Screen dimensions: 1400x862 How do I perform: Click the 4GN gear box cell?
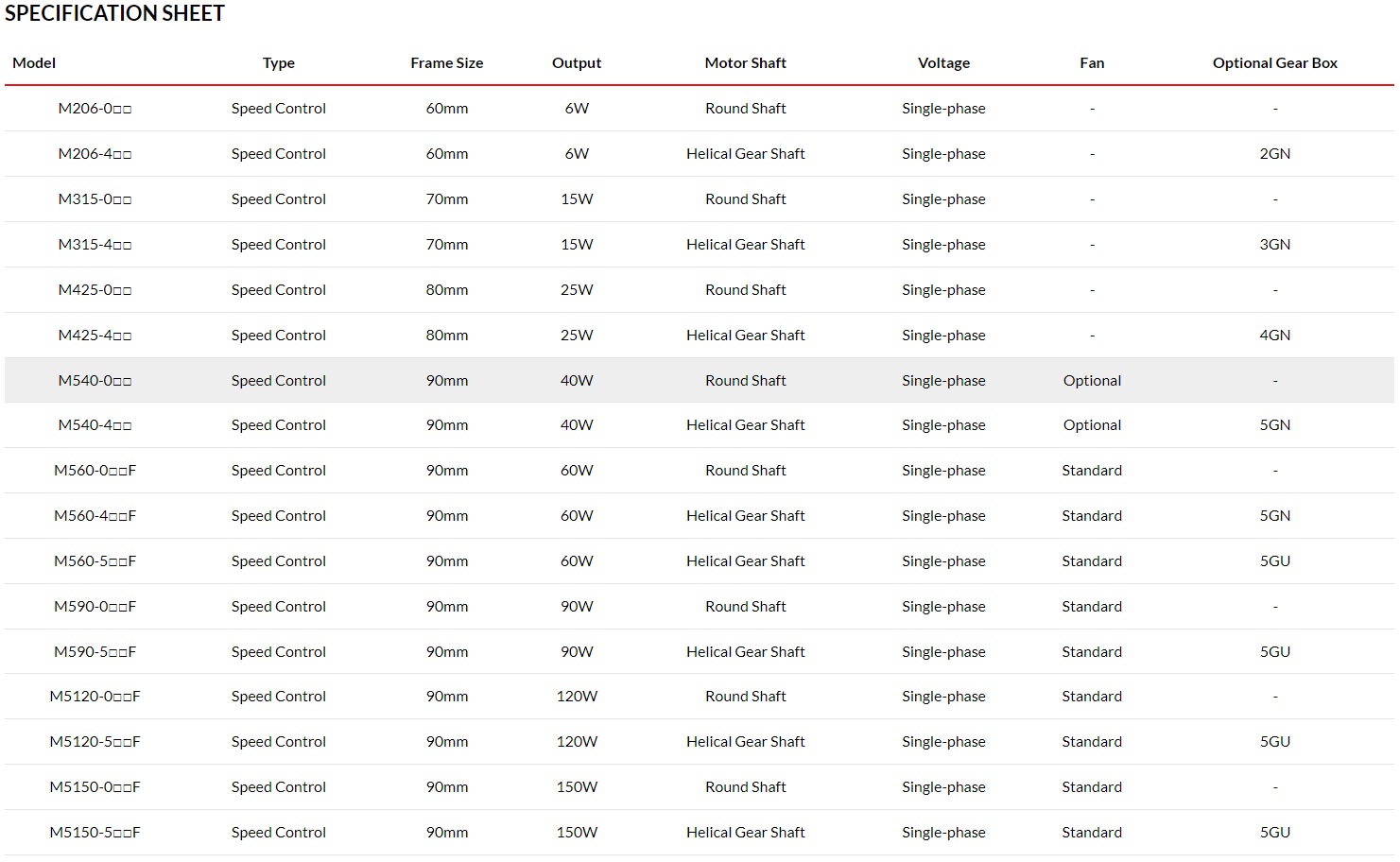(x=1275, y=336)
